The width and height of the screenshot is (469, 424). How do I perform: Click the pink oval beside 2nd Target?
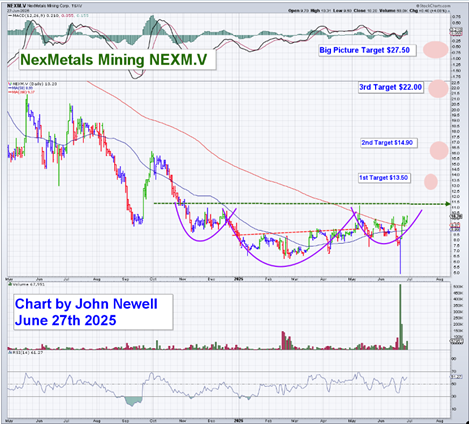pyautogui.click(x=439, y=150)
